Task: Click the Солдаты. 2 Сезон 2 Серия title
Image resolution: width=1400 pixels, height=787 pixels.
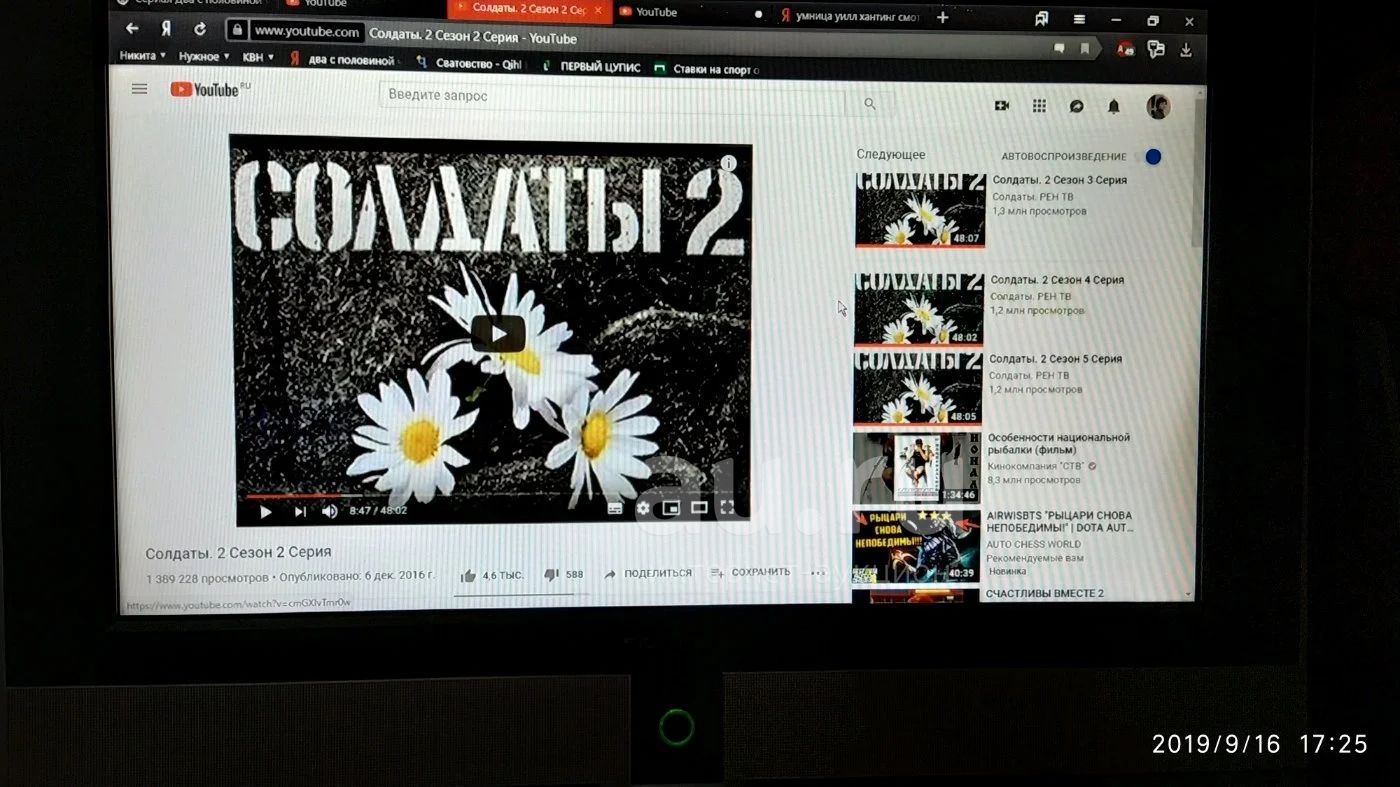Action: (x=238, y=552)
